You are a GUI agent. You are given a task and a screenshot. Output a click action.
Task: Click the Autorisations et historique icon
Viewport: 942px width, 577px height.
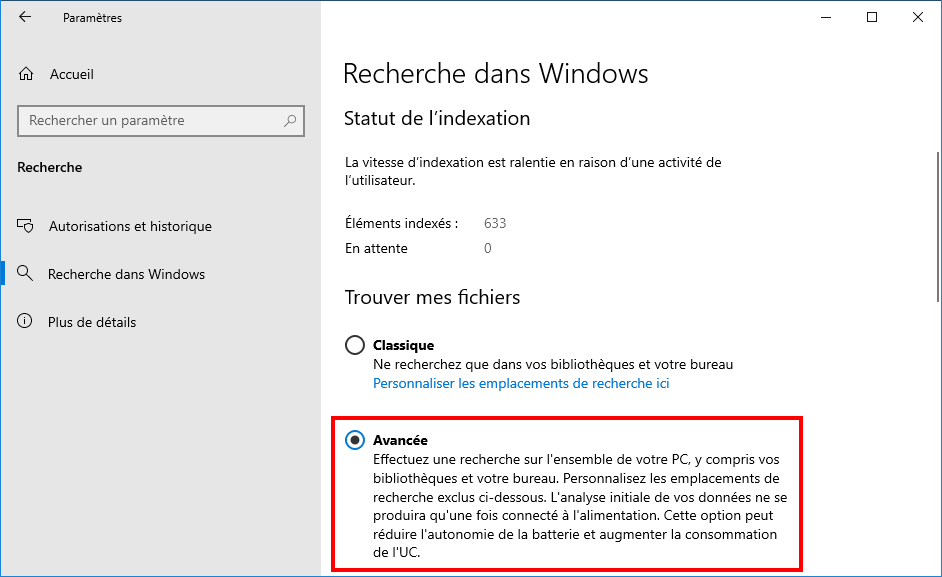[x=25, y=226]
